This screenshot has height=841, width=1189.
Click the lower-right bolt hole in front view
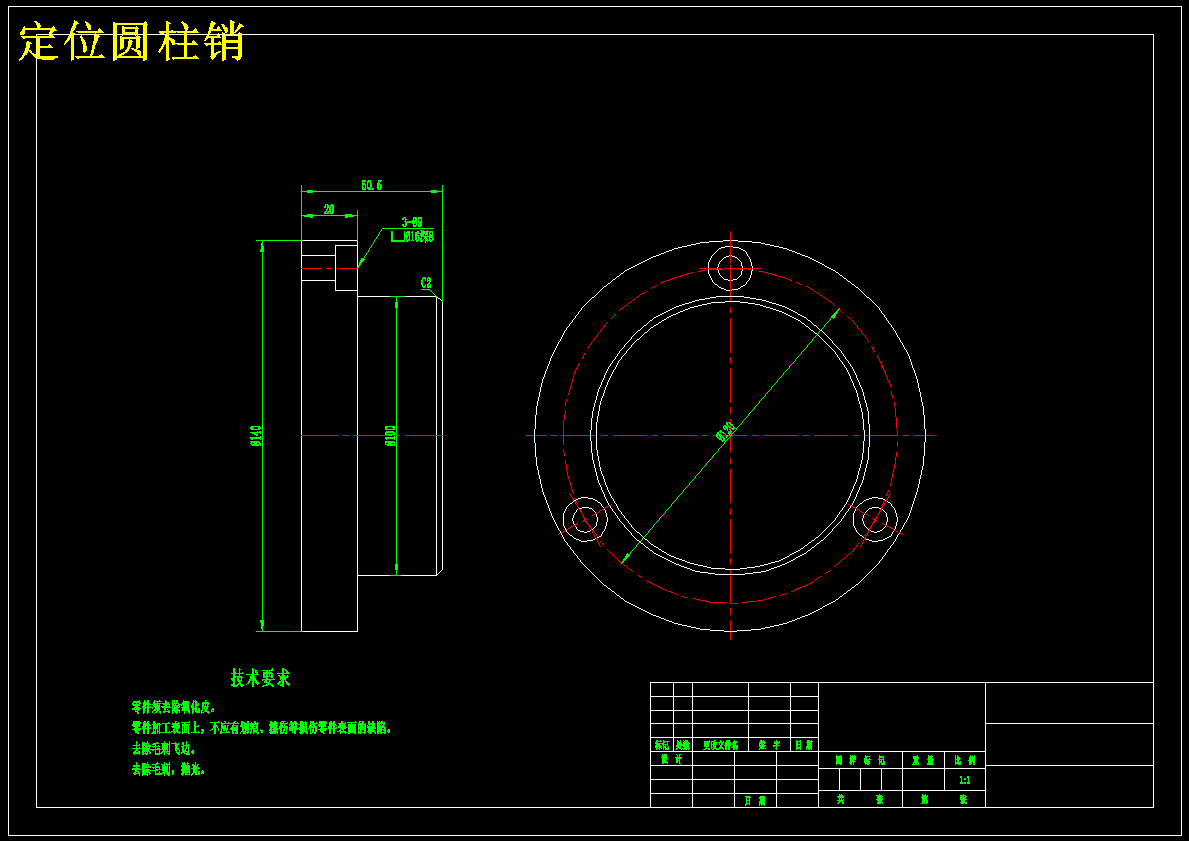[875, 519]
